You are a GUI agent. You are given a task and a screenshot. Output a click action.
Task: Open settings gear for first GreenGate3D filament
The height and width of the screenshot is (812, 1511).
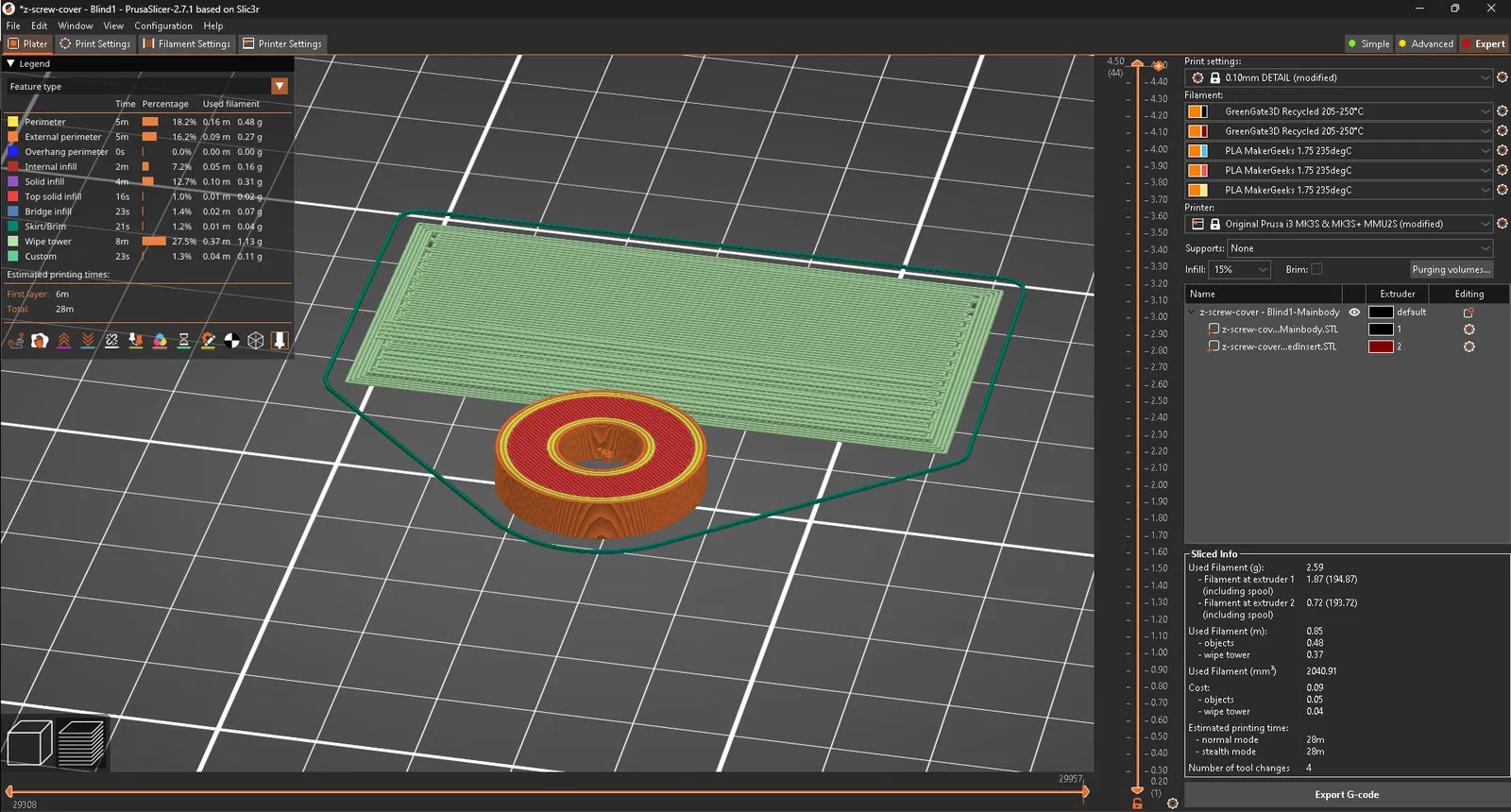[1503, 111]
